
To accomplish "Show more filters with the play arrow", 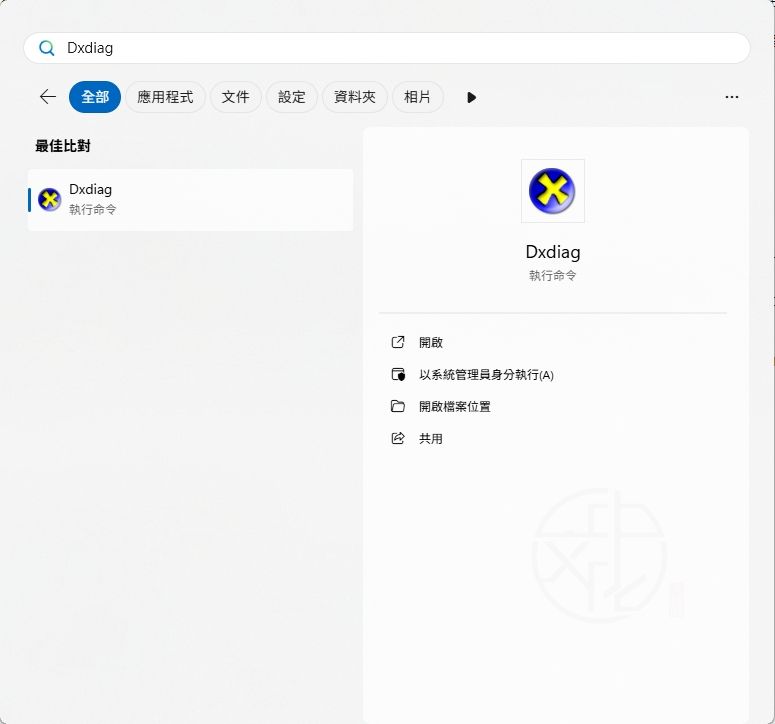I will pos(471,97).
